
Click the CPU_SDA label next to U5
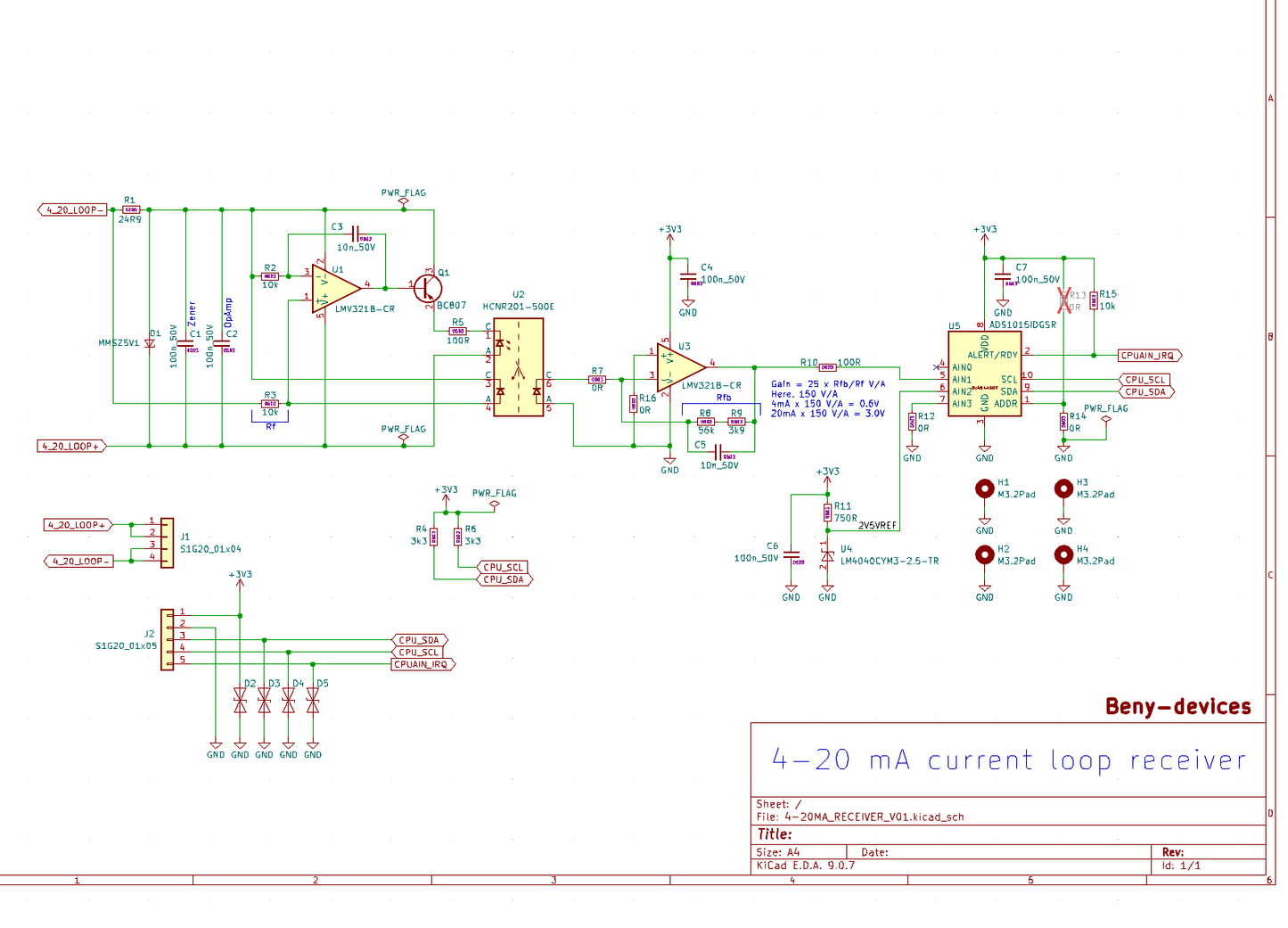(x=1146, y=391)
